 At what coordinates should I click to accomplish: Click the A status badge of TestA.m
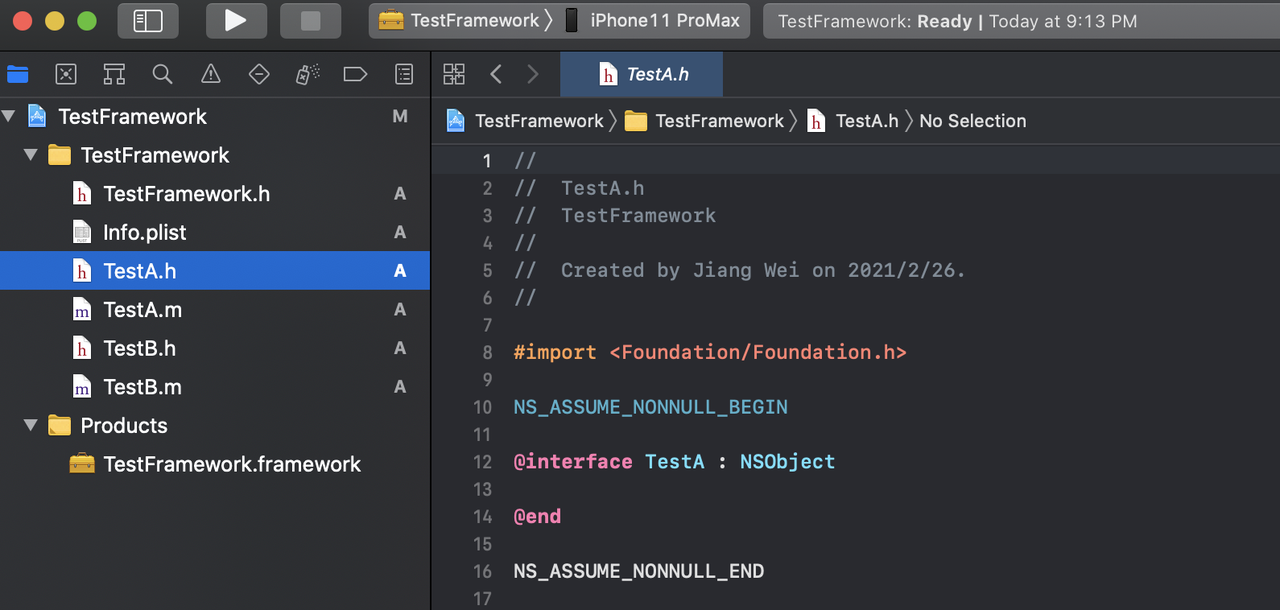pyautogui.click(x=400, y=310)
